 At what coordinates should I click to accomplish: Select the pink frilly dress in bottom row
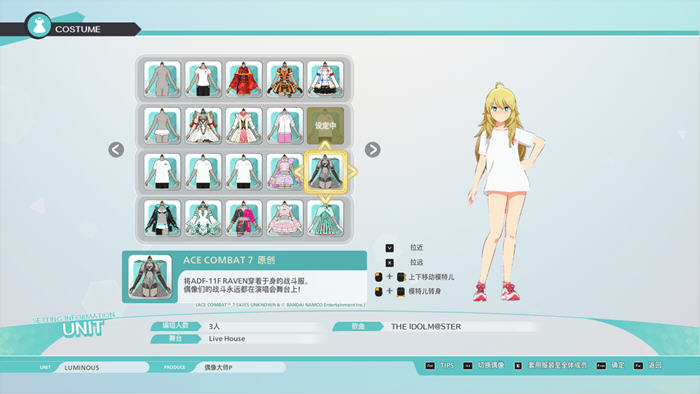(285, 218)
